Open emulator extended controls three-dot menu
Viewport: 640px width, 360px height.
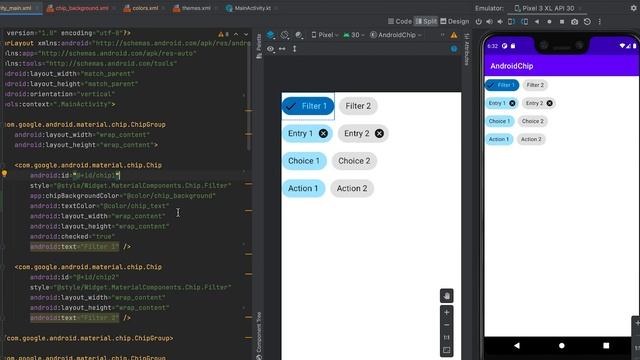pyautogui.click(x=600, y=22)
